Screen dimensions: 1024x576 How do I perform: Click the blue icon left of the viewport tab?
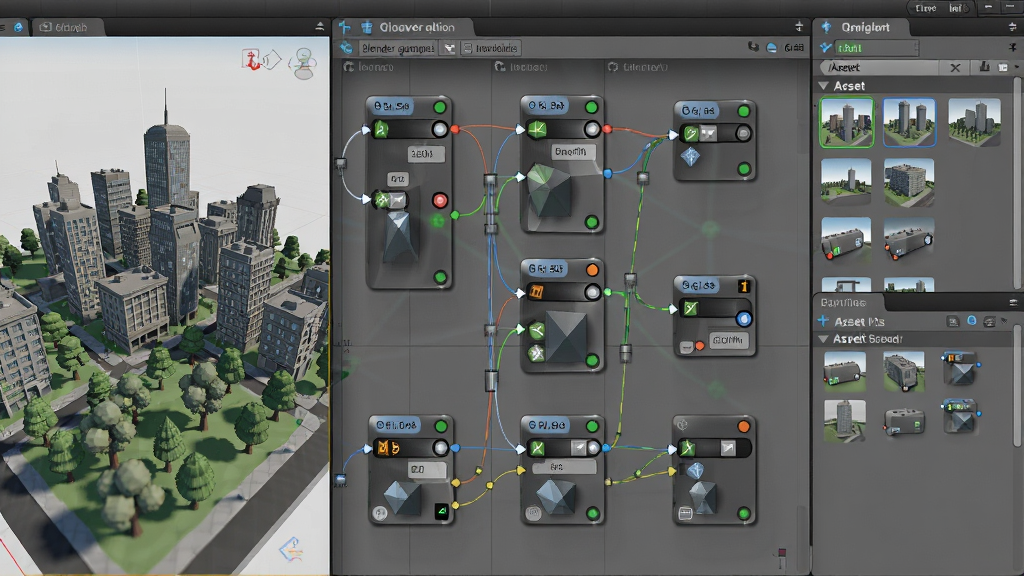point(18,27)
